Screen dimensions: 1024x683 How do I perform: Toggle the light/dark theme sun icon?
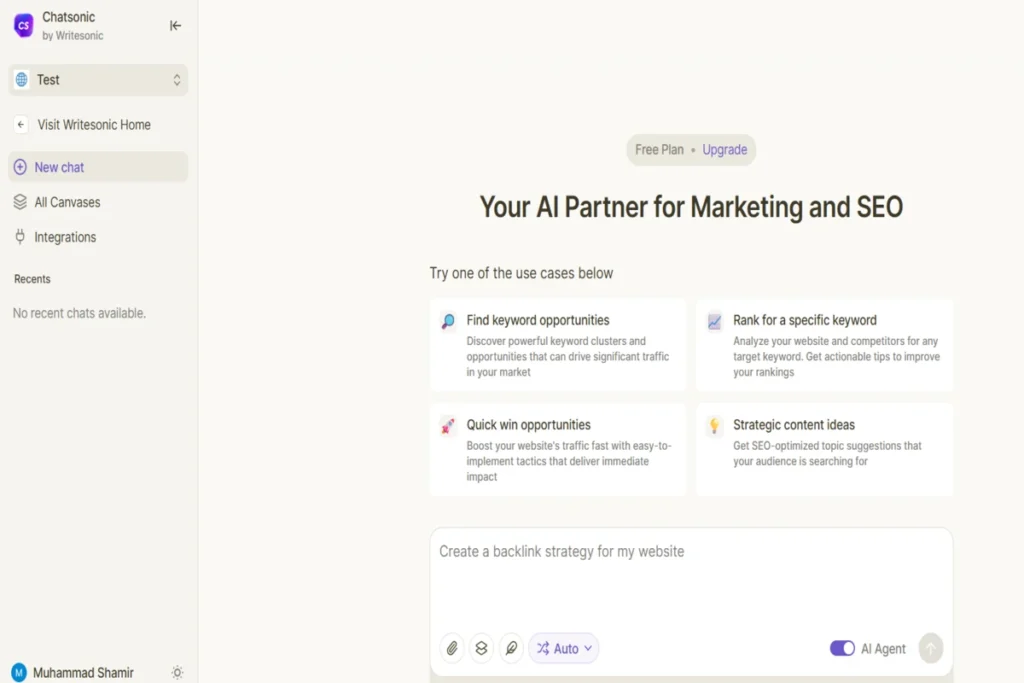(x=177, y=673)
